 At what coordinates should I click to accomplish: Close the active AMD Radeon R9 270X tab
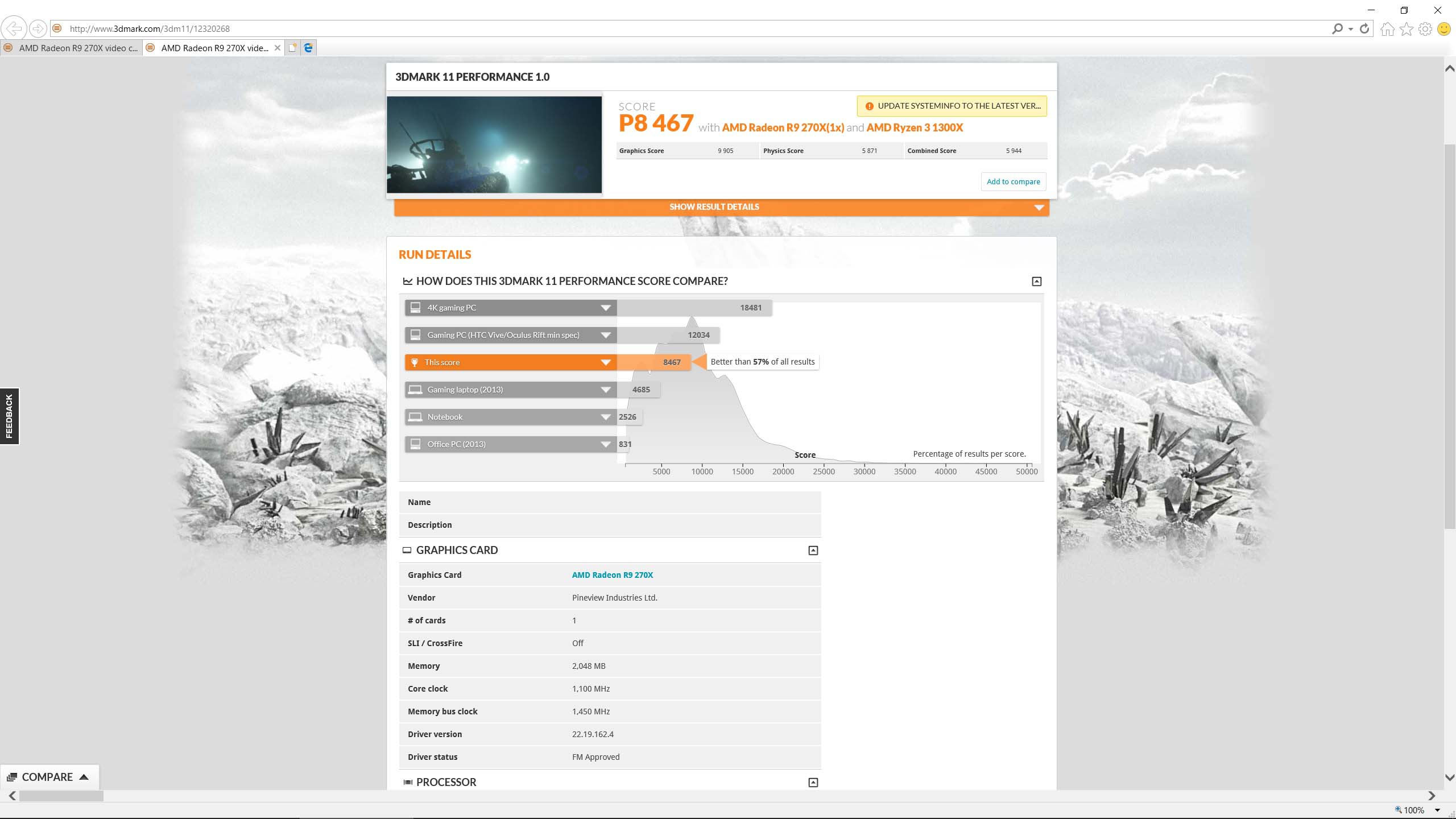coord(278,48)
